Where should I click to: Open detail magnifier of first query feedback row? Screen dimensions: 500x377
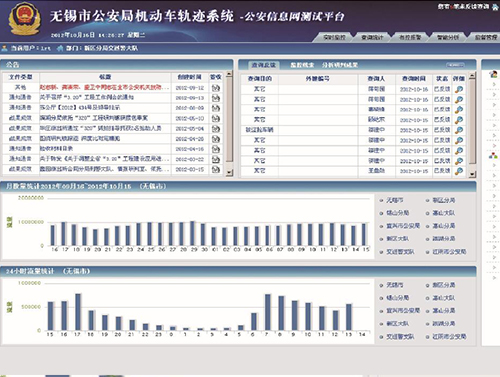[459, 89]
